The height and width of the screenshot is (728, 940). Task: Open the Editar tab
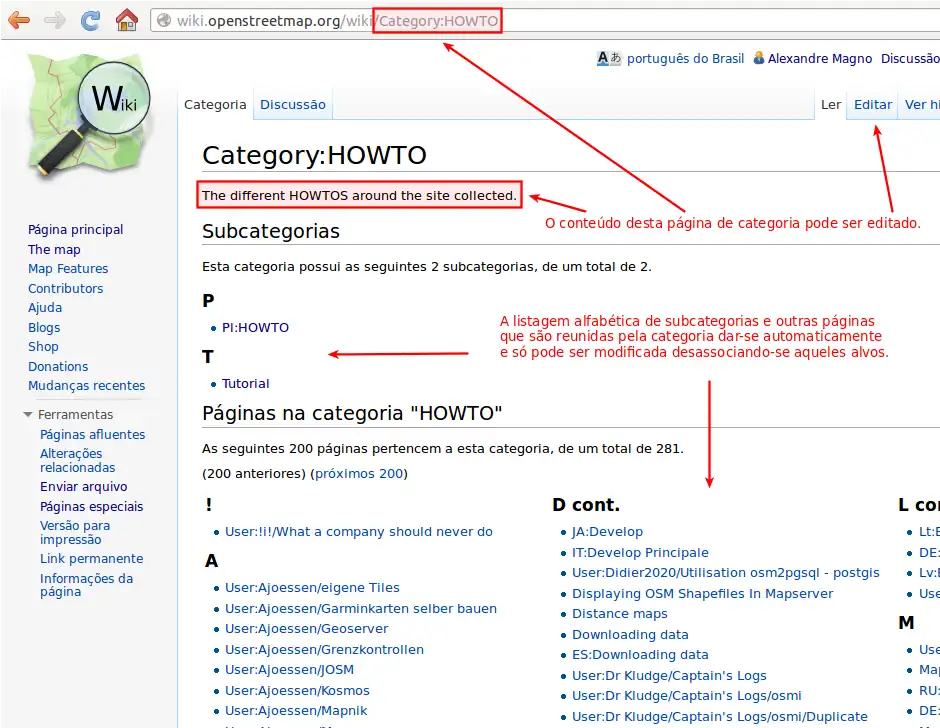point(872,104)
